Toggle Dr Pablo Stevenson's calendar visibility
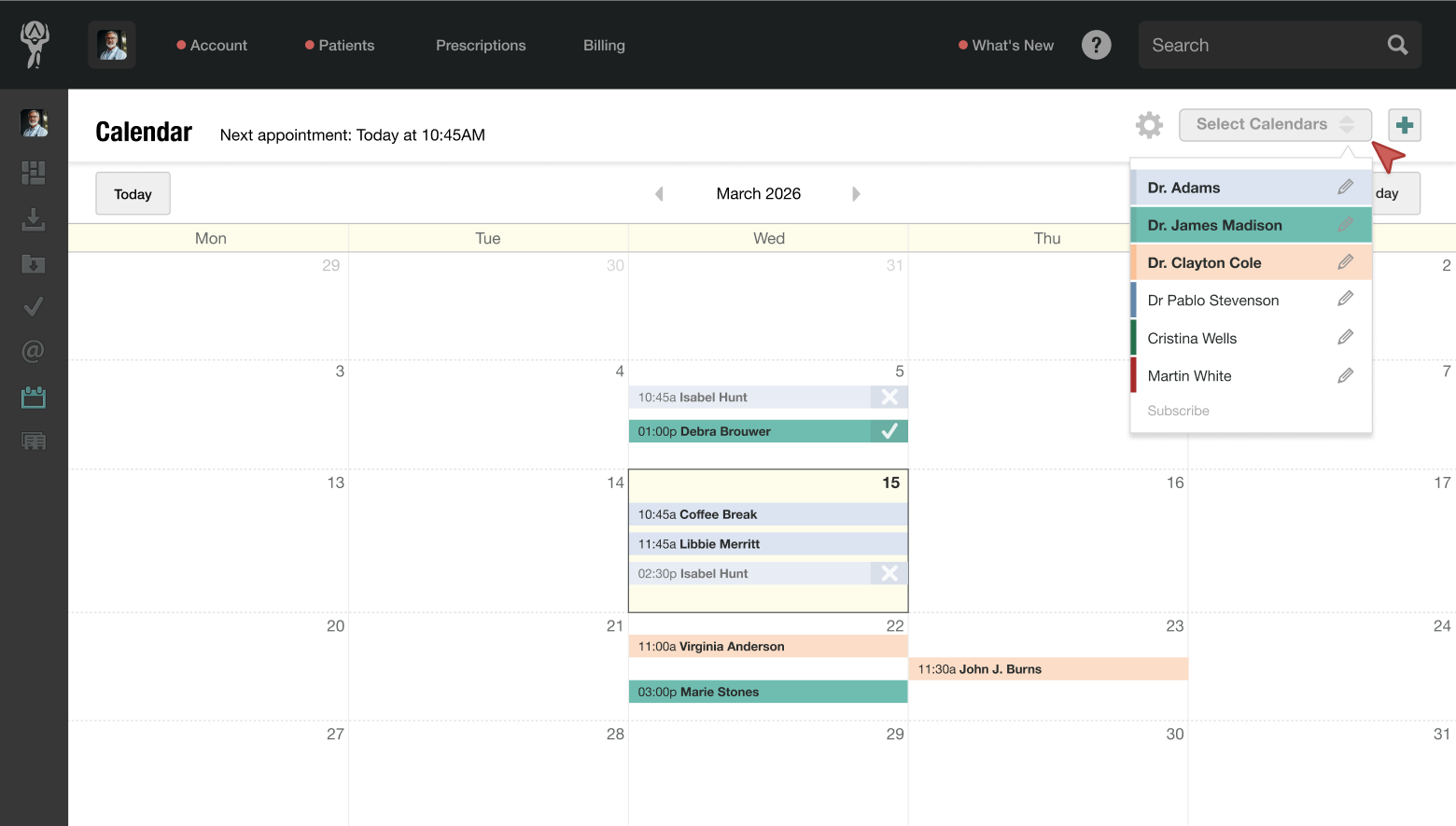The height and width of the screenshot is (826, 1456). tap(1213, 300)
